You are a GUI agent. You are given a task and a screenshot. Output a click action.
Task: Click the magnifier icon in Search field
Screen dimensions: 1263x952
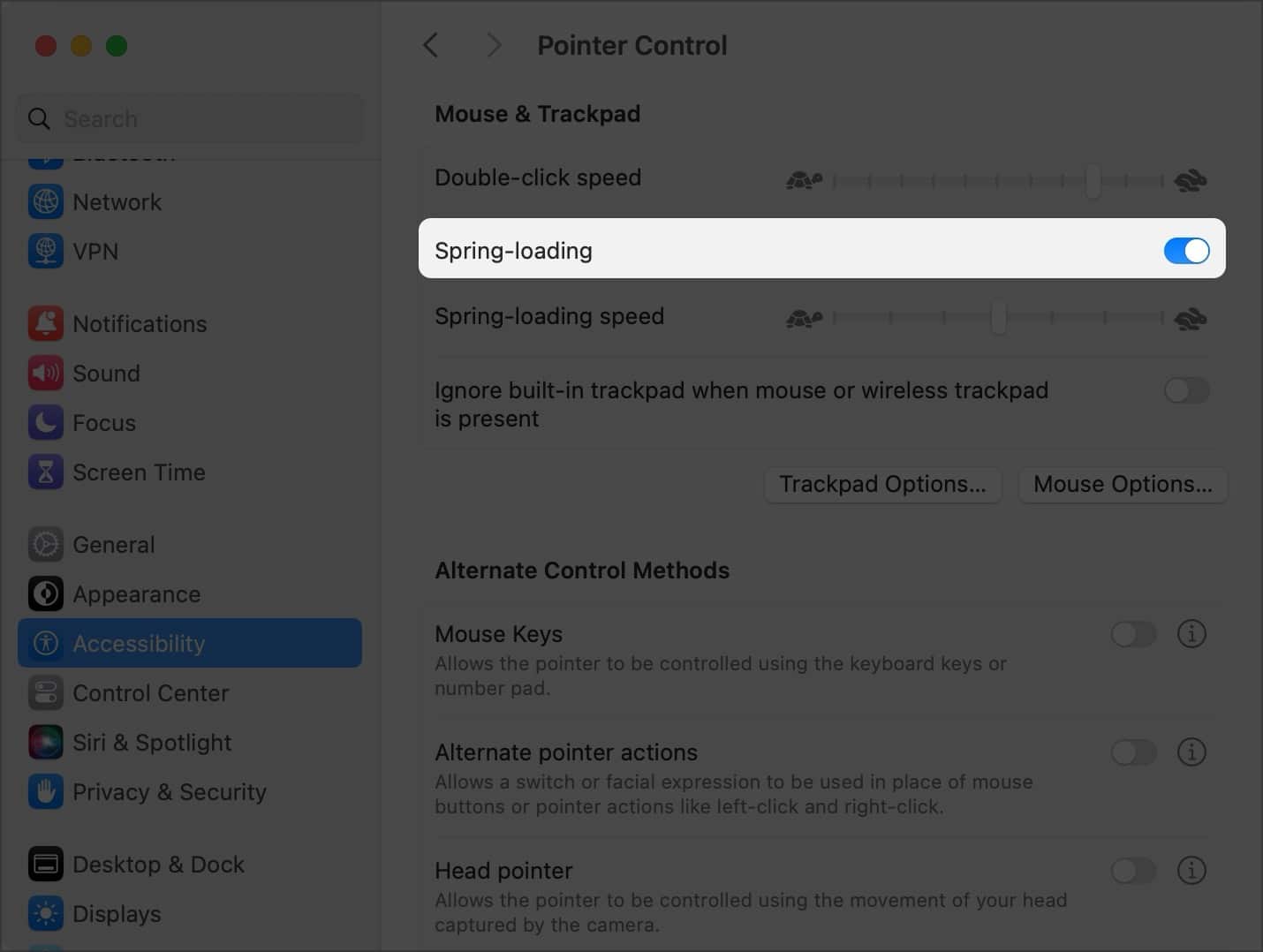[x=39, y=118]
